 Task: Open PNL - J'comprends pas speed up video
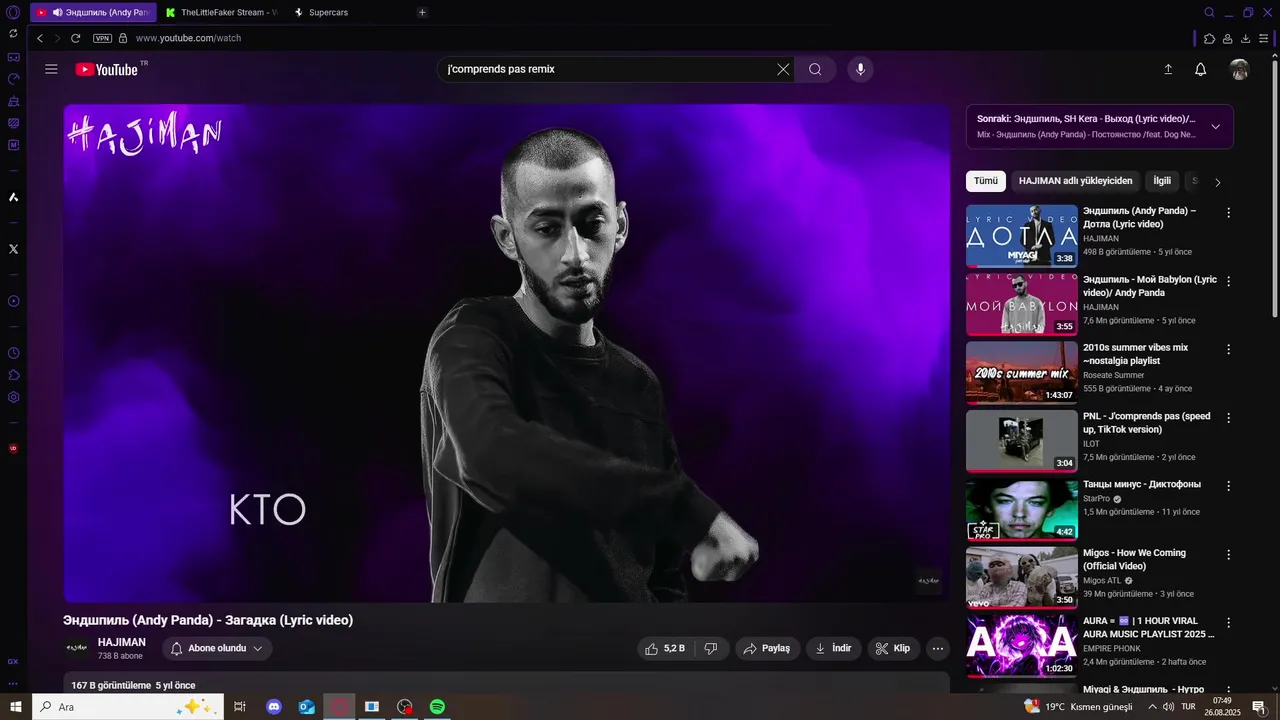[x=1021, y=441]
